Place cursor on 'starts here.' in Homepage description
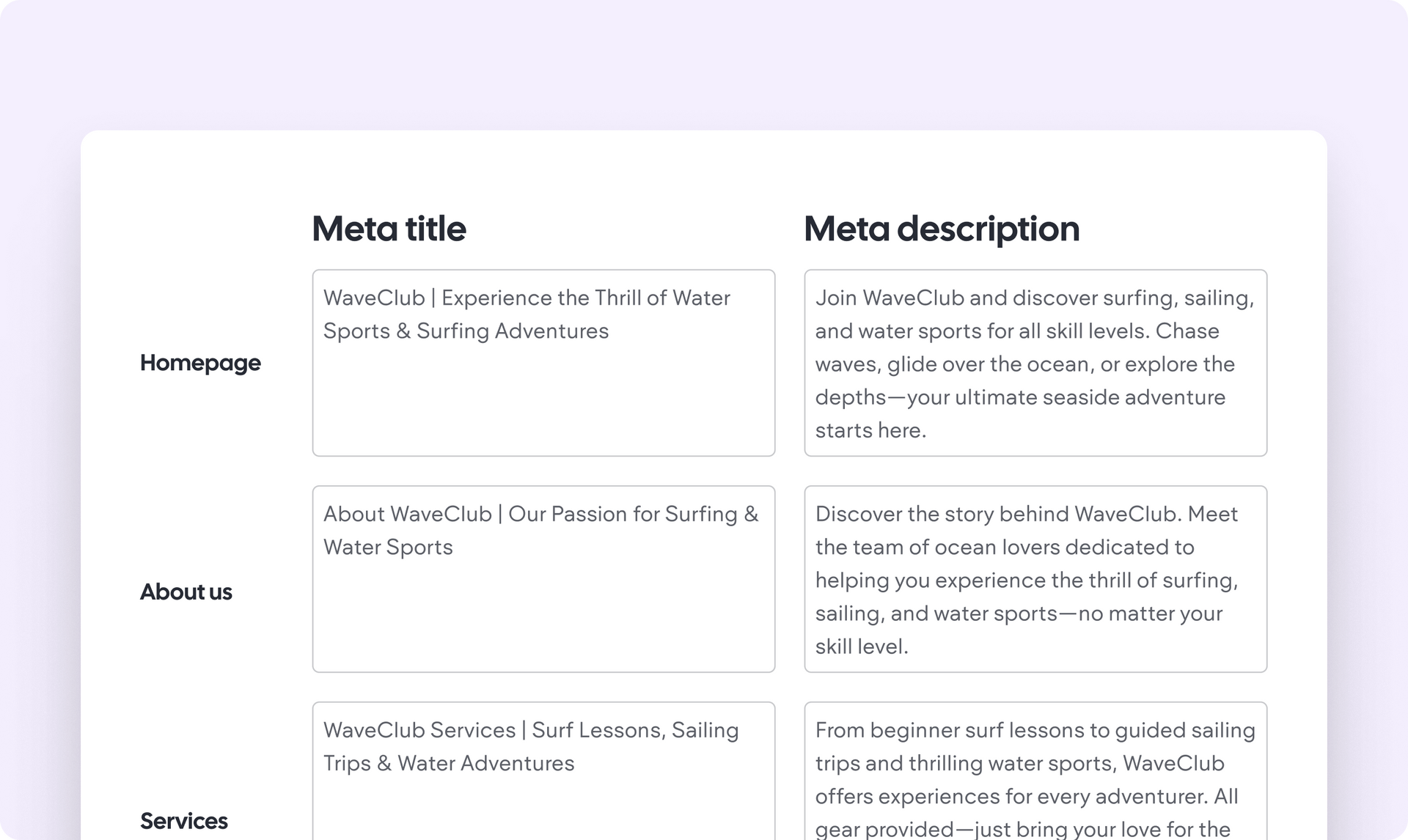 pos(870,430)
